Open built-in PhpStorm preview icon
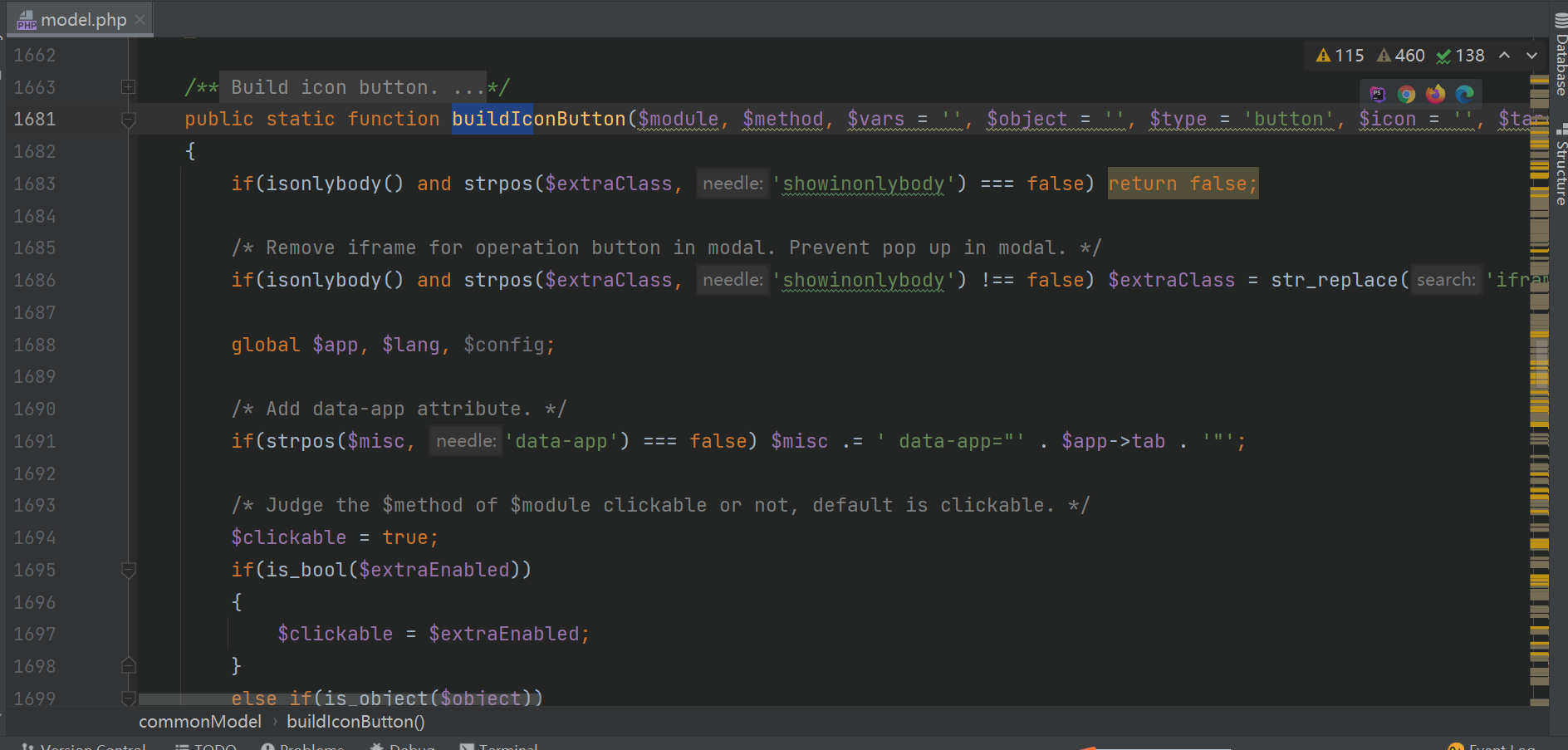 [x=1377, y=94]
